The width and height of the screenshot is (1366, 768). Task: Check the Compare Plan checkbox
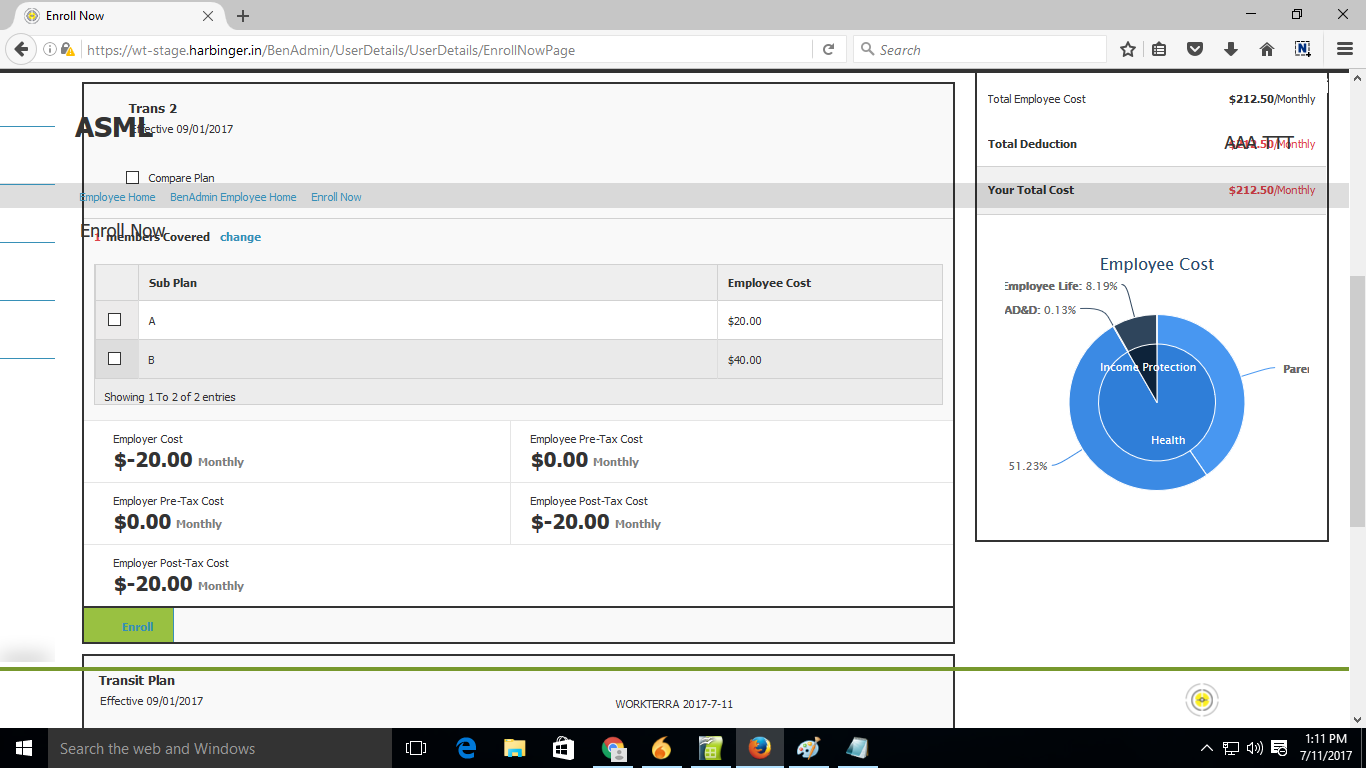point(133,178)
